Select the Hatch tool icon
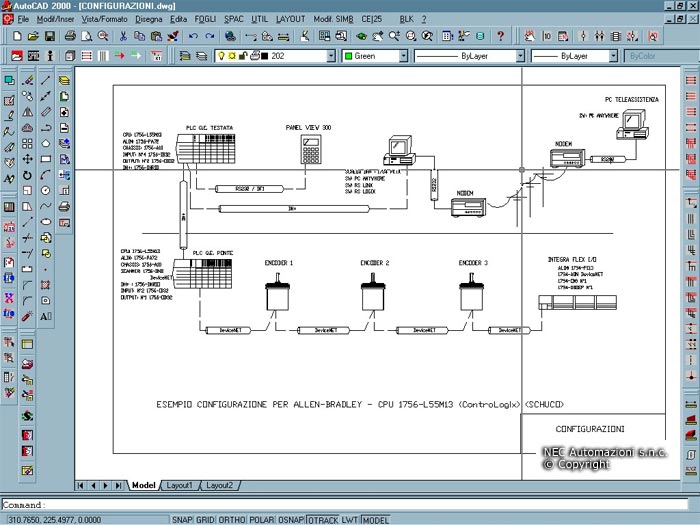The image size is (700, 525). click(46, 285)
